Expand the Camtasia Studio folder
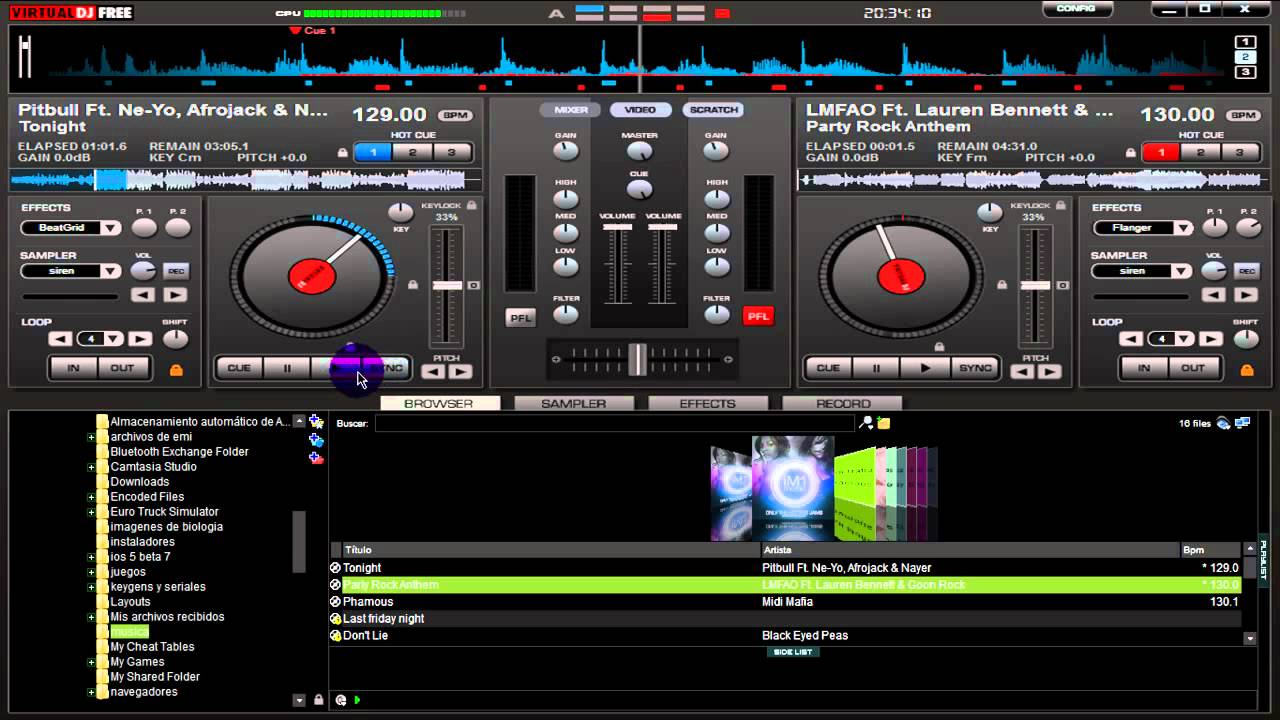The width and height of the screenshot is (1280, 720). pos(91,467)
